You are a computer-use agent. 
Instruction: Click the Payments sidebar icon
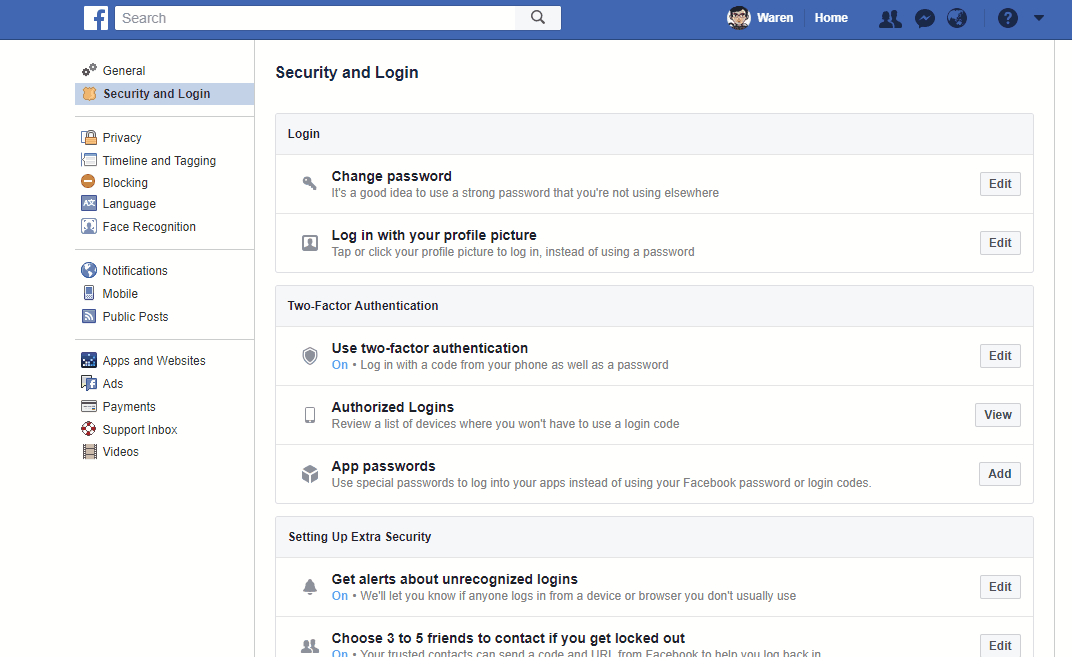point(89,406)
